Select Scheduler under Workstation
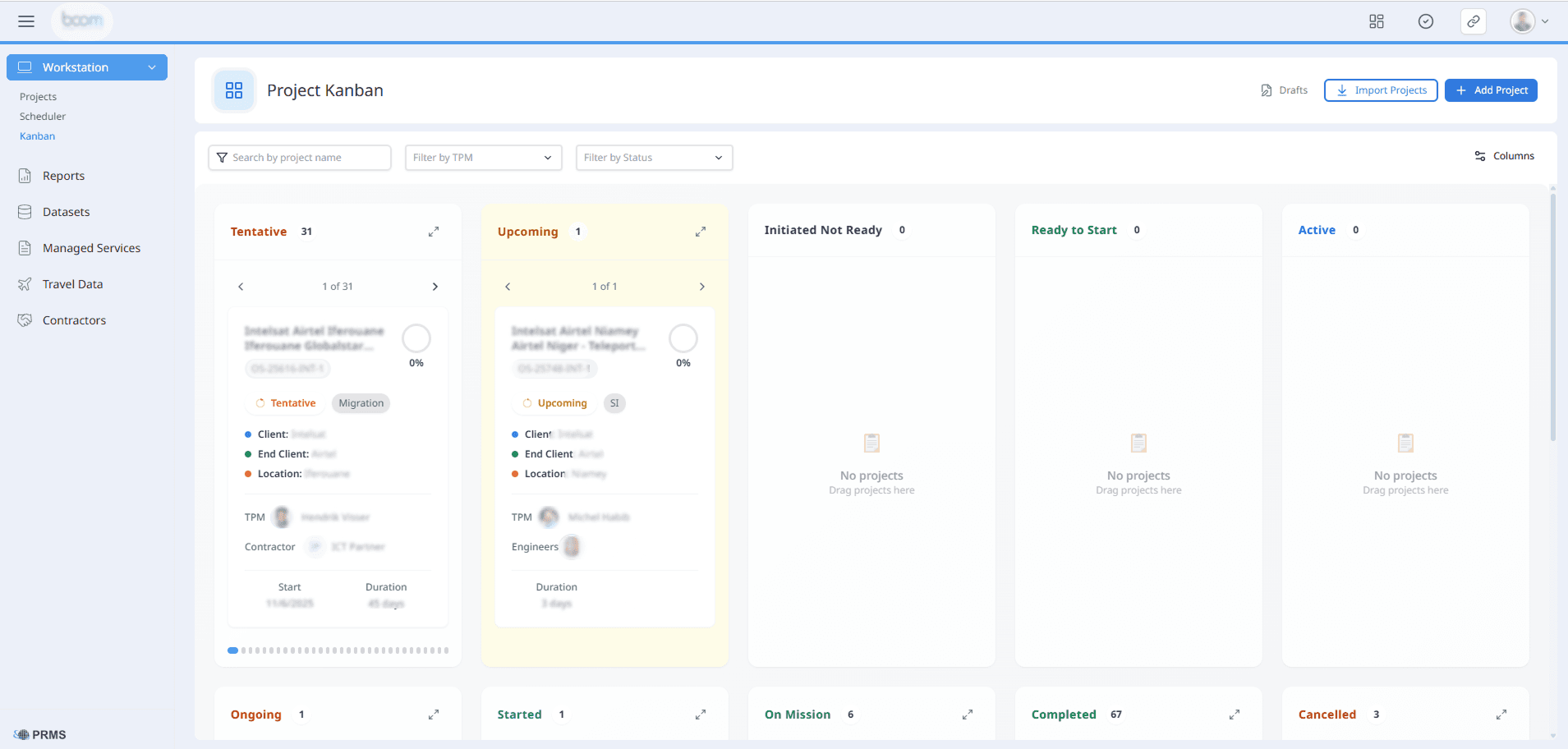Viewport: 1568px width, 749px height. [x=43, y=117]
